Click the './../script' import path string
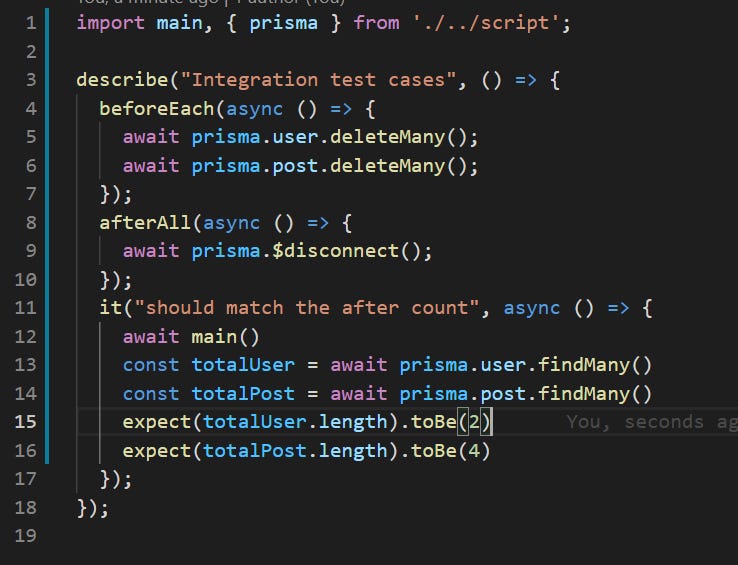The image size is (738, 565). 486,23
